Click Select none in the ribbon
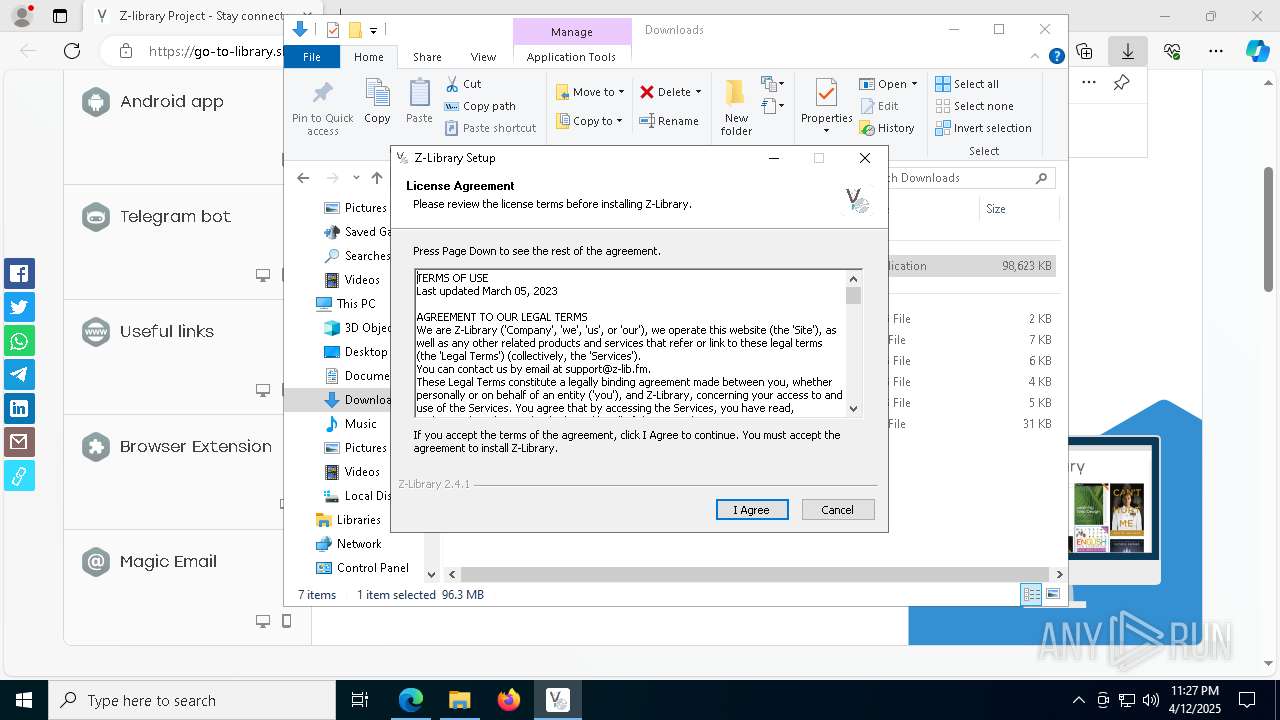1280x720 pixels. coord(974,106)
